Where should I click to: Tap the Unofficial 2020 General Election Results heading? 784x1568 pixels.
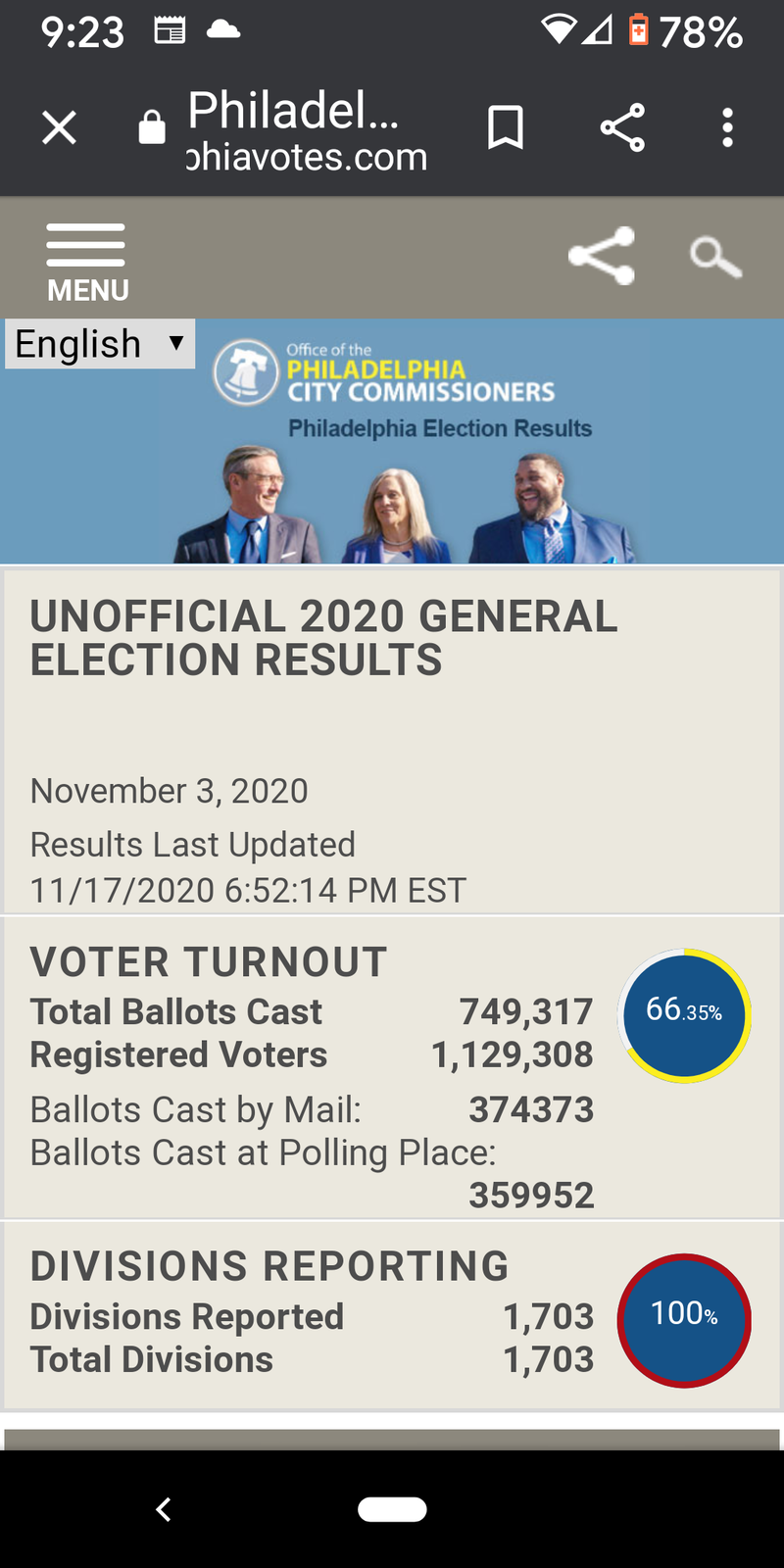click(324, 638)
